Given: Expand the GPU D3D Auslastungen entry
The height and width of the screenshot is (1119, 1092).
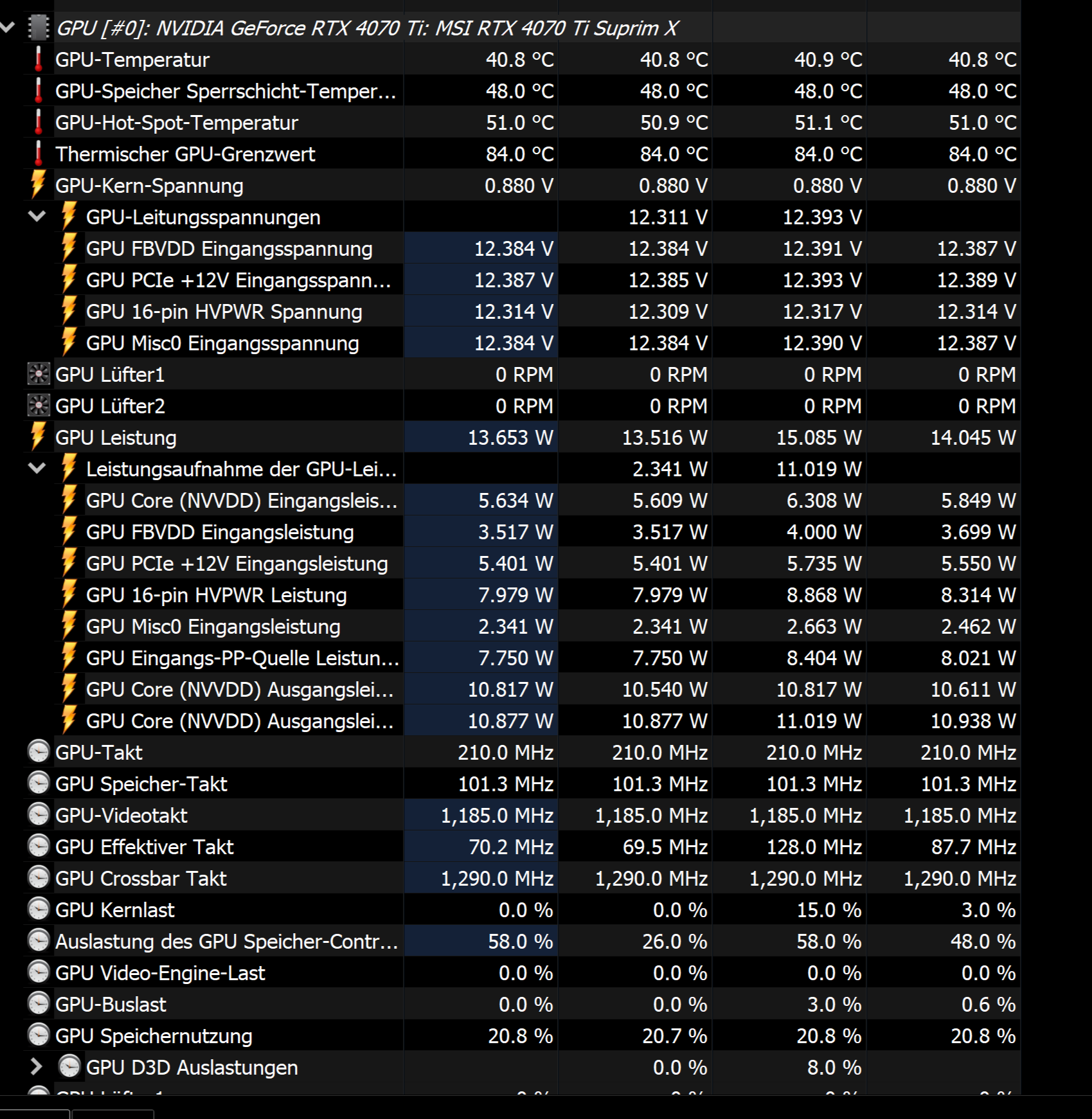Looking at the screenshot, I should click(x=37, y=1067).
